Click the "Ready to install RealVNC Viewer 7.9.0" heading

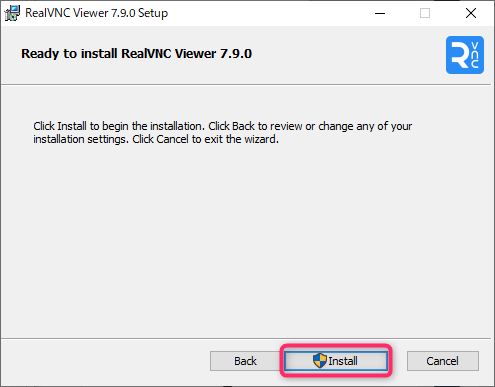click(x=136, y=54)
